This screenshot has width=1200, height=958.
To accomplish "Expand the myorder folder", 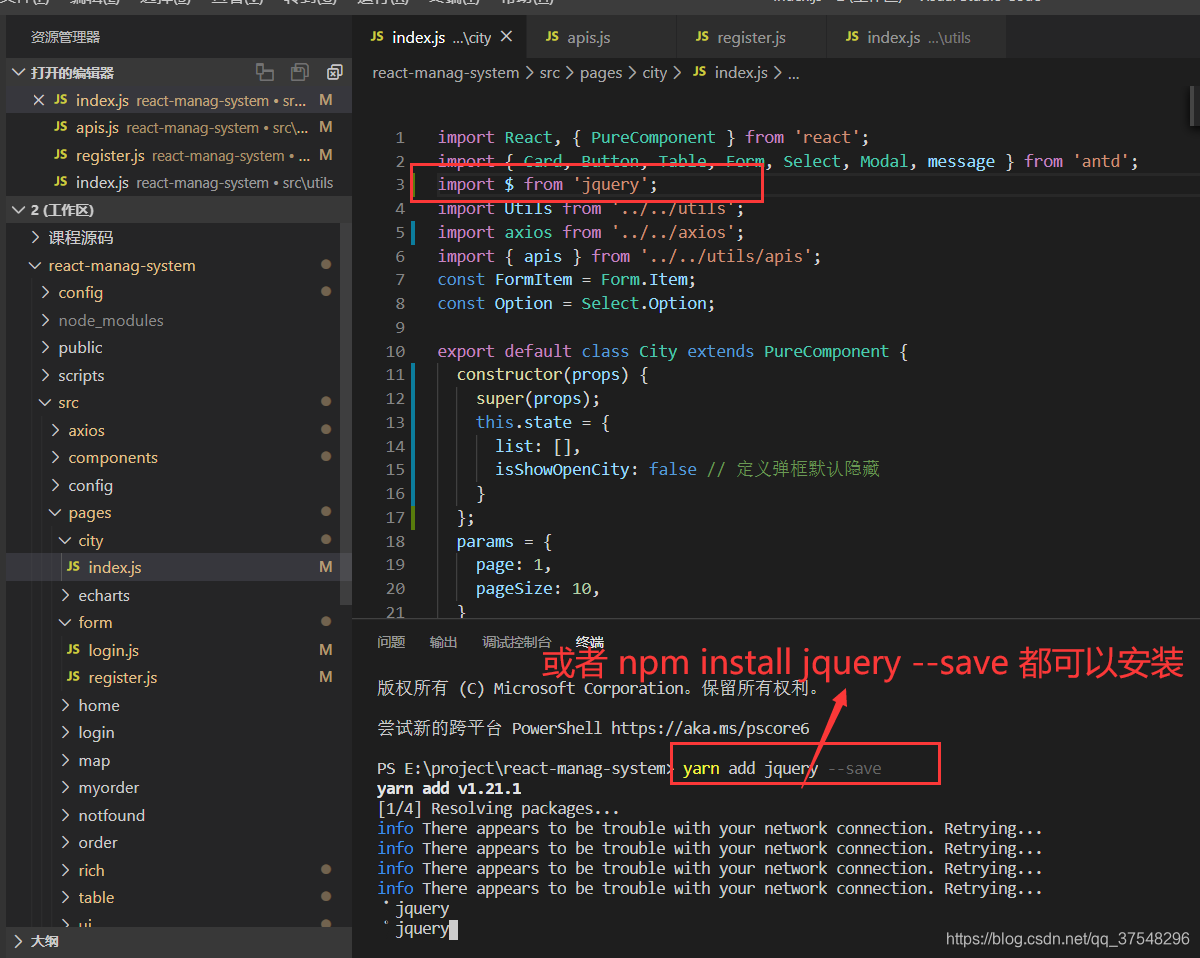I will [x=66, y=788].
